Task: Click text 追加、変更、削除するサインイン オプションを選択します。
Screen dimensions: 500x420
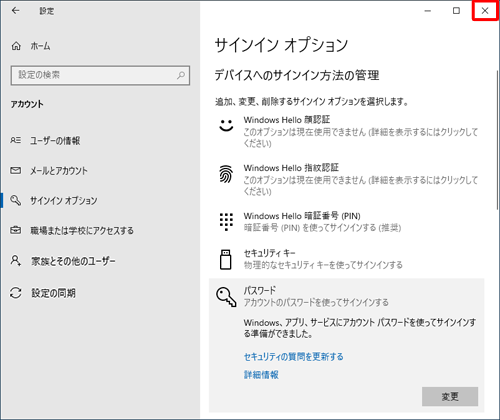Action: point(312,101)
